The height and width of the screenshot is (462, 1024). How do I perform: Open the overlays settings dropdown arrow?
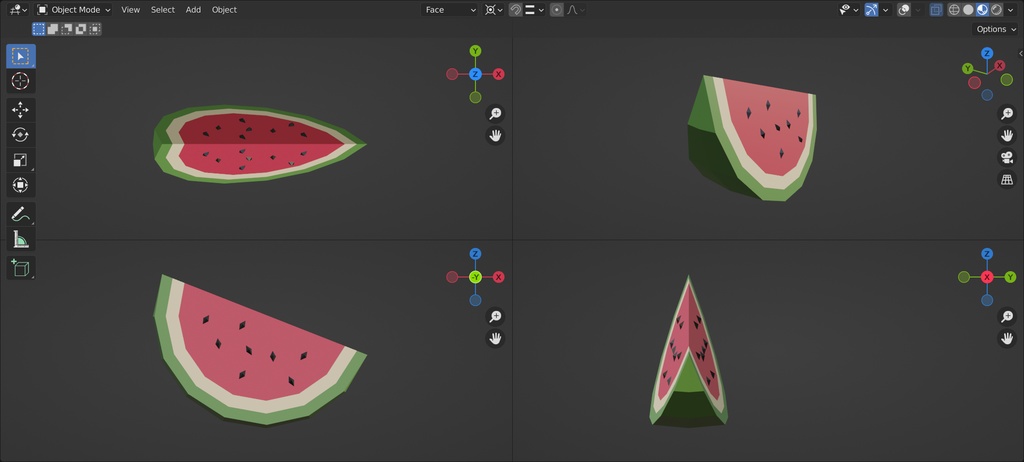918,10
